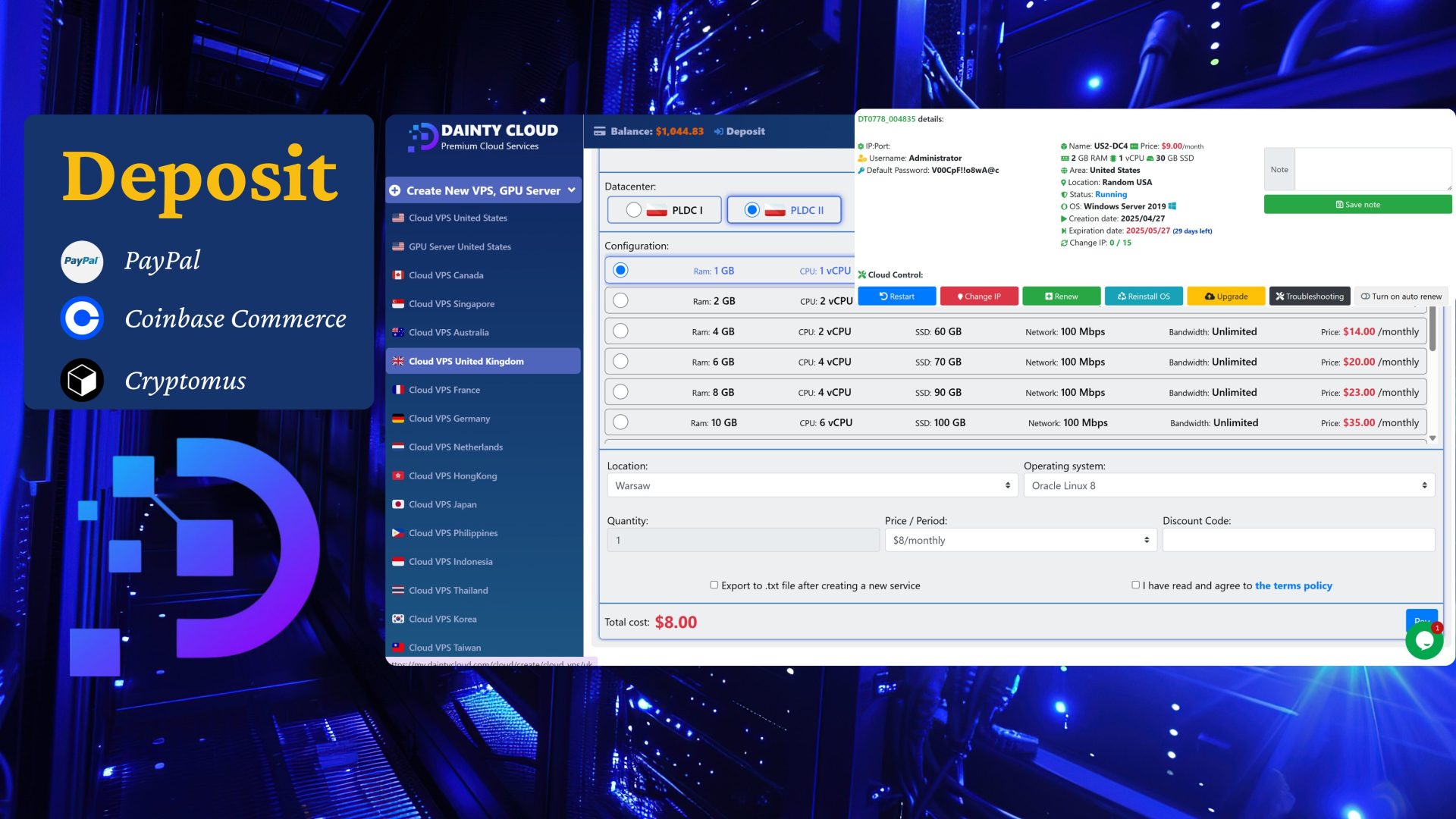Collapse the Create New VPS, GPU Server menu
The height and width of the screenshot is (819, 1456).
click(571, 190)
